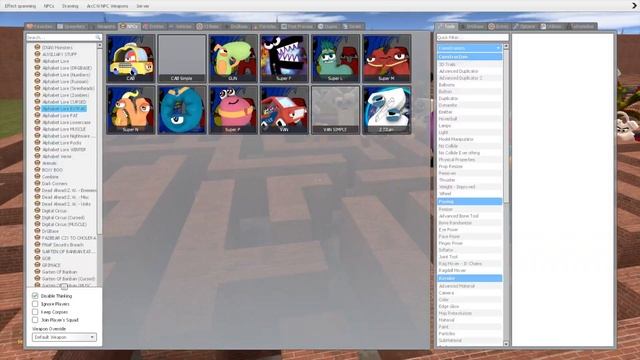Open the Server menu
The height and width of the screenshot is (360, 640).
click(142, 6)
